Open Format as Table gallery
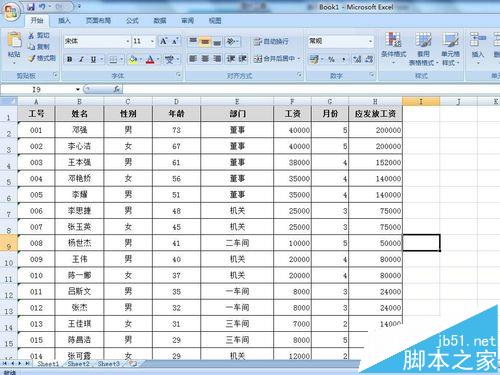 pyautogui.click(x=423, y=49)
